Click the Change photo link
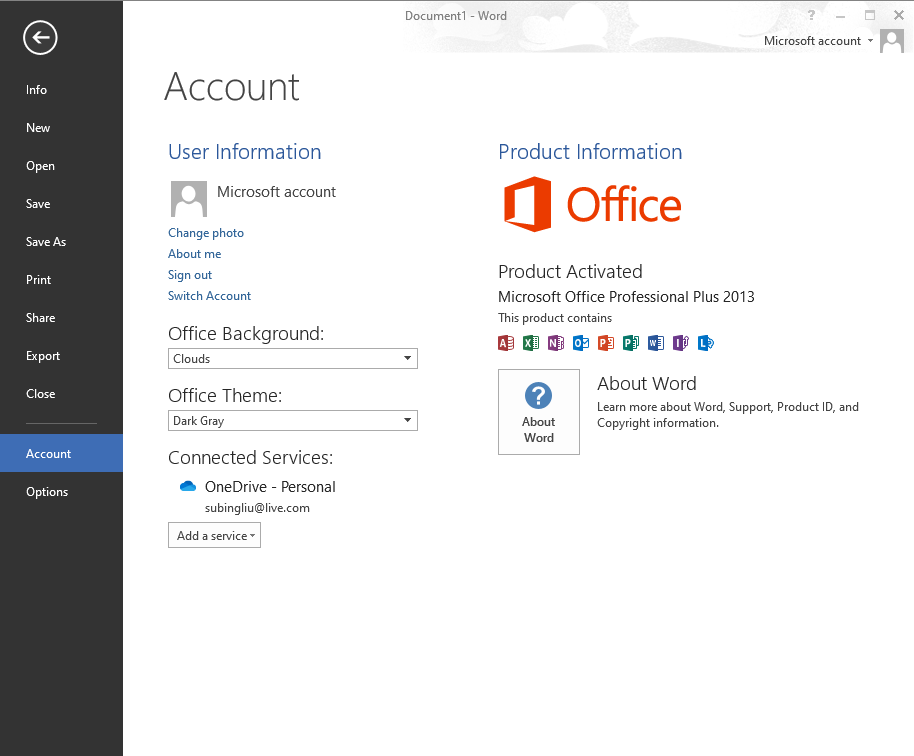The width and height of the screenshot is (914, 756). point(206,233)
